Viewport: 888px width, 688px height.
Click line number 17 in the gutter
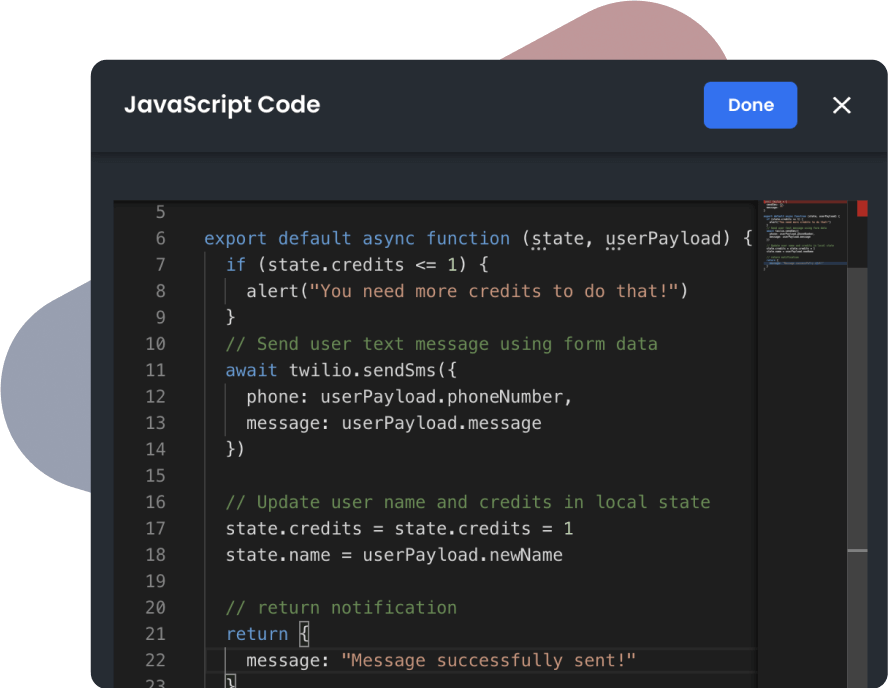(155, 529)
